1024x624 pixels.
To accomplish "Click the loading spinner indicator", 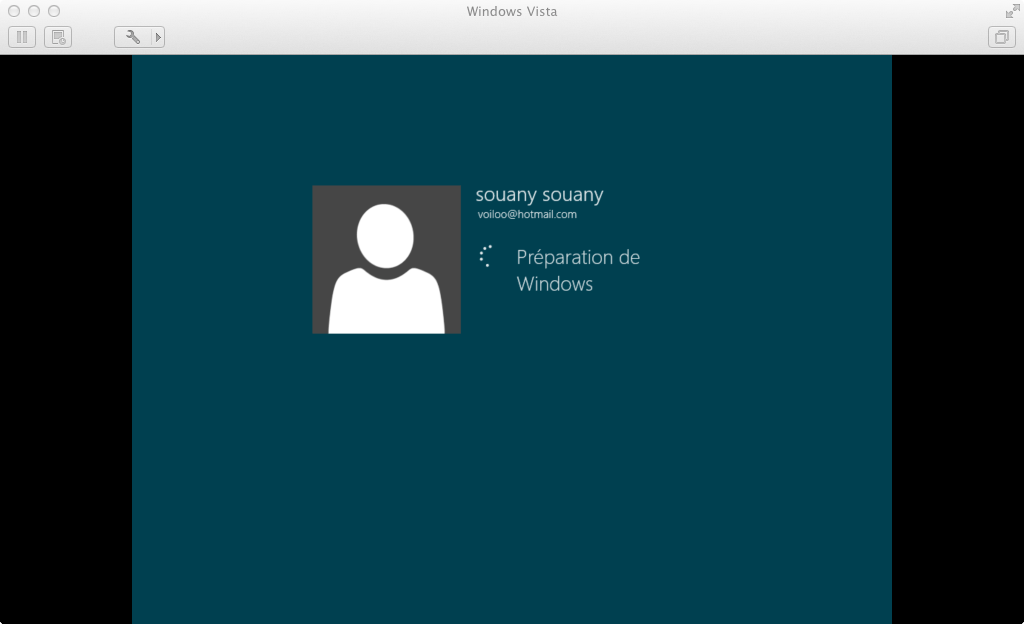I will coord(487,256).
